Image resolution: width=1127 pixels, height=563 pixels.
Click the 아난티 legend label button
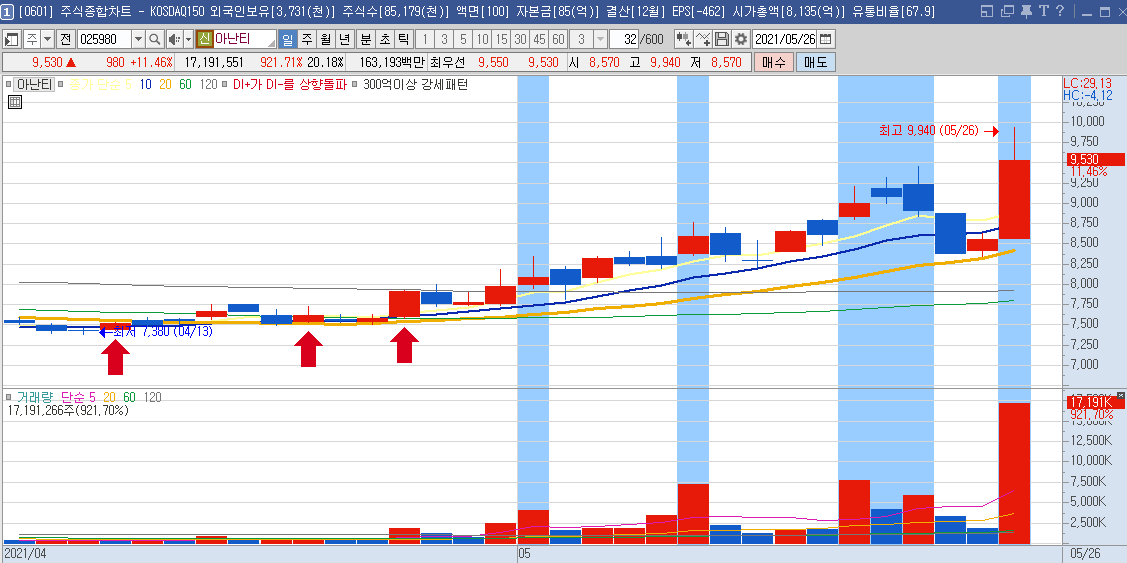click(34, 84)
